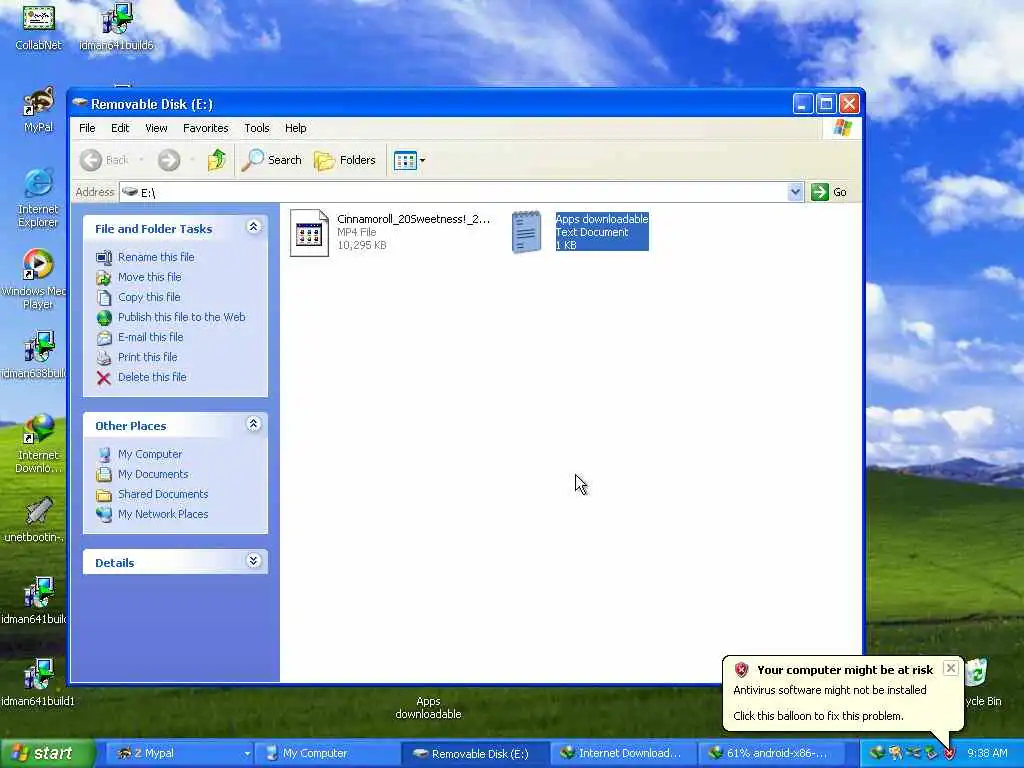Viewport: 1024px width, 768px height.
Task: Select the Apps downloadable text document icon
Action: click(x=526, y=232)
